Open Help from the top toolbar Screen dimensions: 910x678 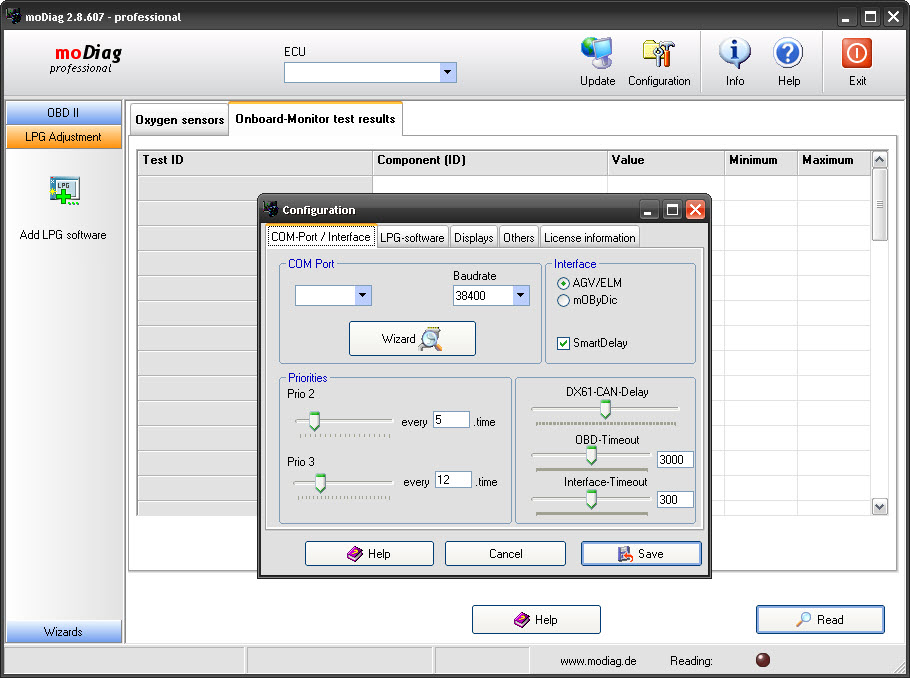click(788, 53)
